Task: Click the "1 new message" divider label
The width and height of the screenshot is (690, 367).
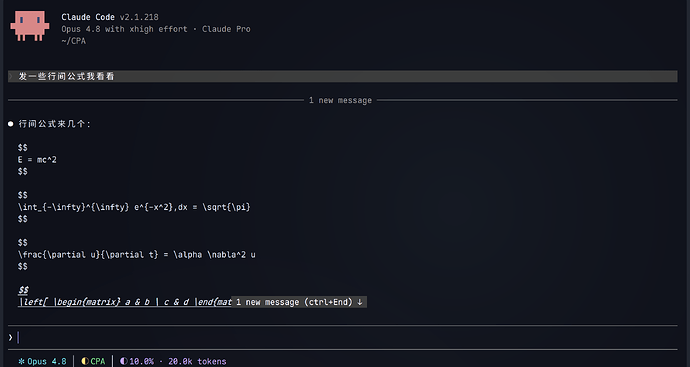Action: tap(340, 100)
